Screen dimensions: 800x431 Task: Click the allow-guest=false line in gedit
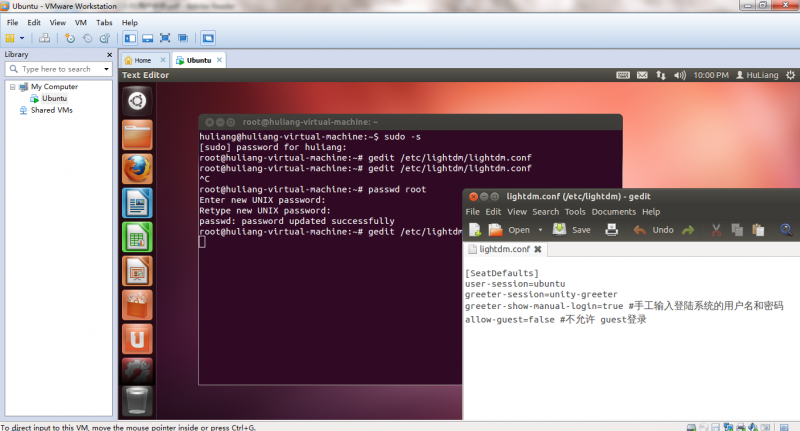point(556,320)
